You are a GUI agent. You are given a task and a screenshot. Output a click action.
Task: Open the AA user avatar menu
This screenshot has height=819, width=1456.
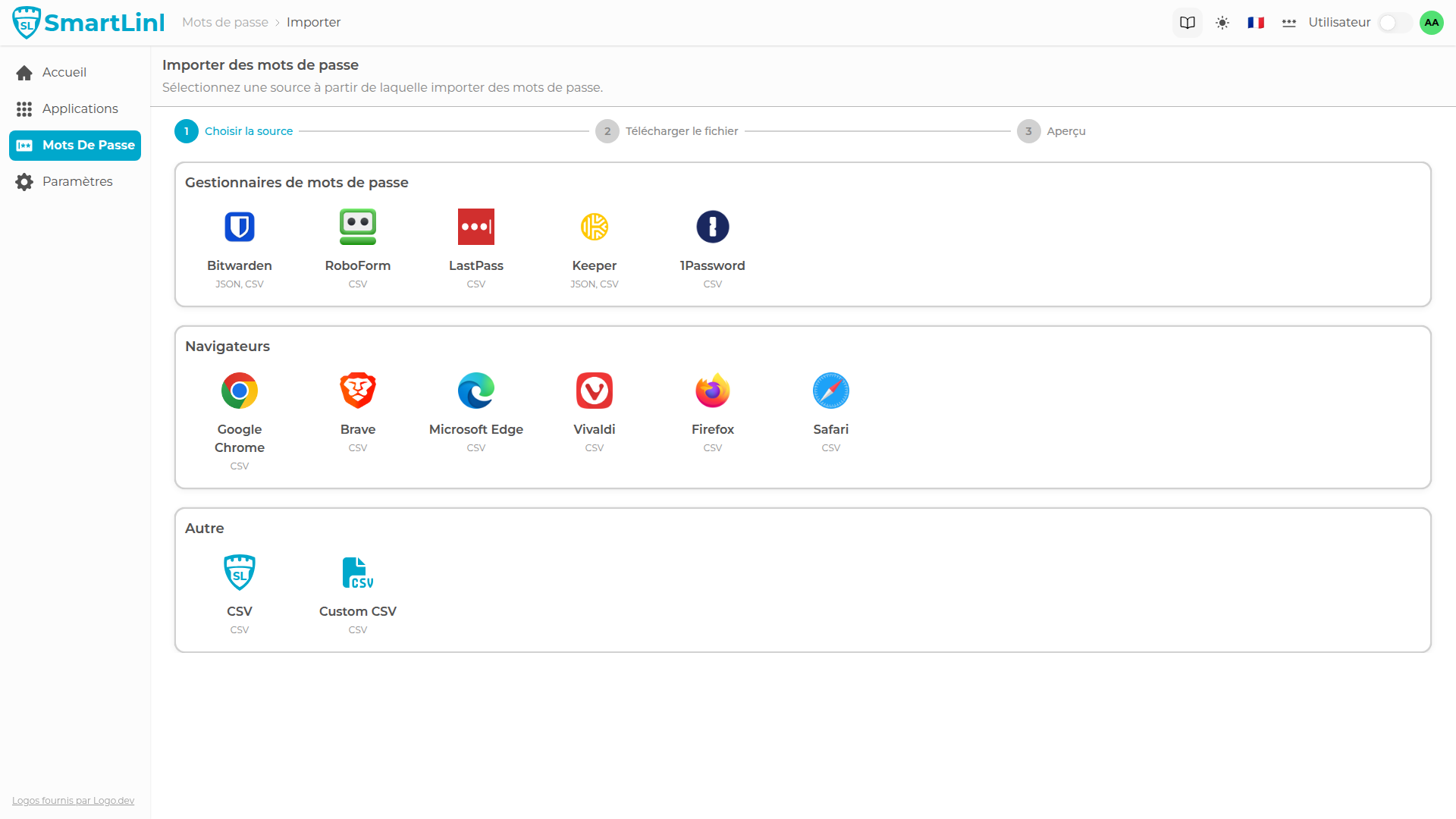tap(1432, 23)
